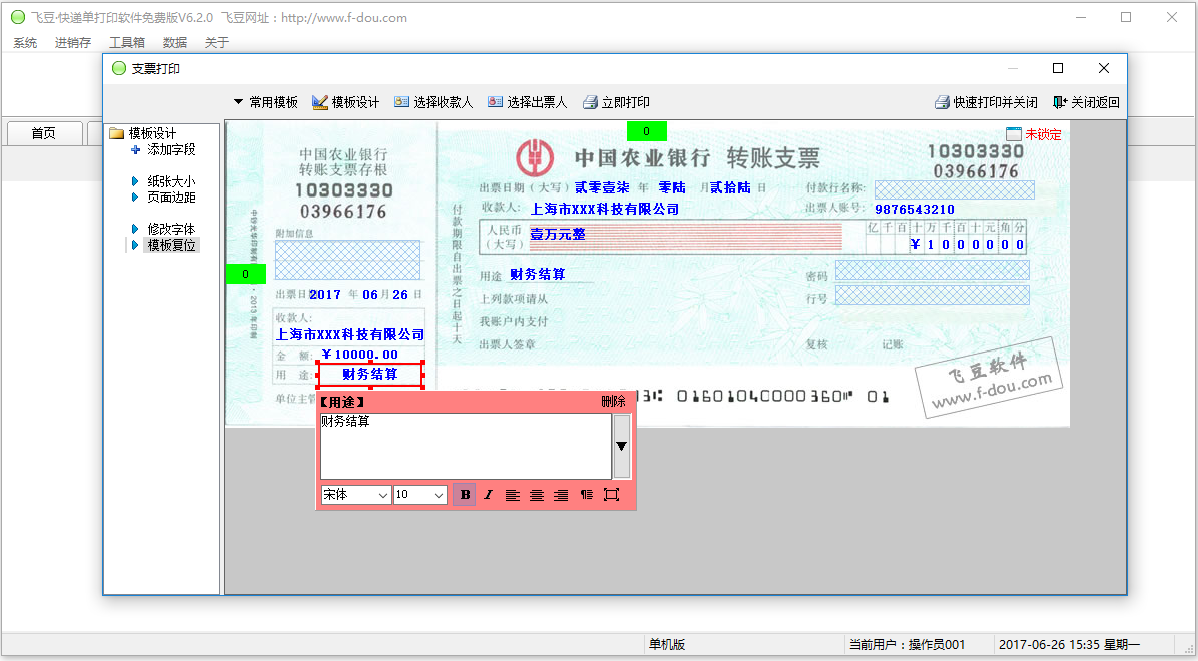Align field text left
1198x661 pixels.
513,495
